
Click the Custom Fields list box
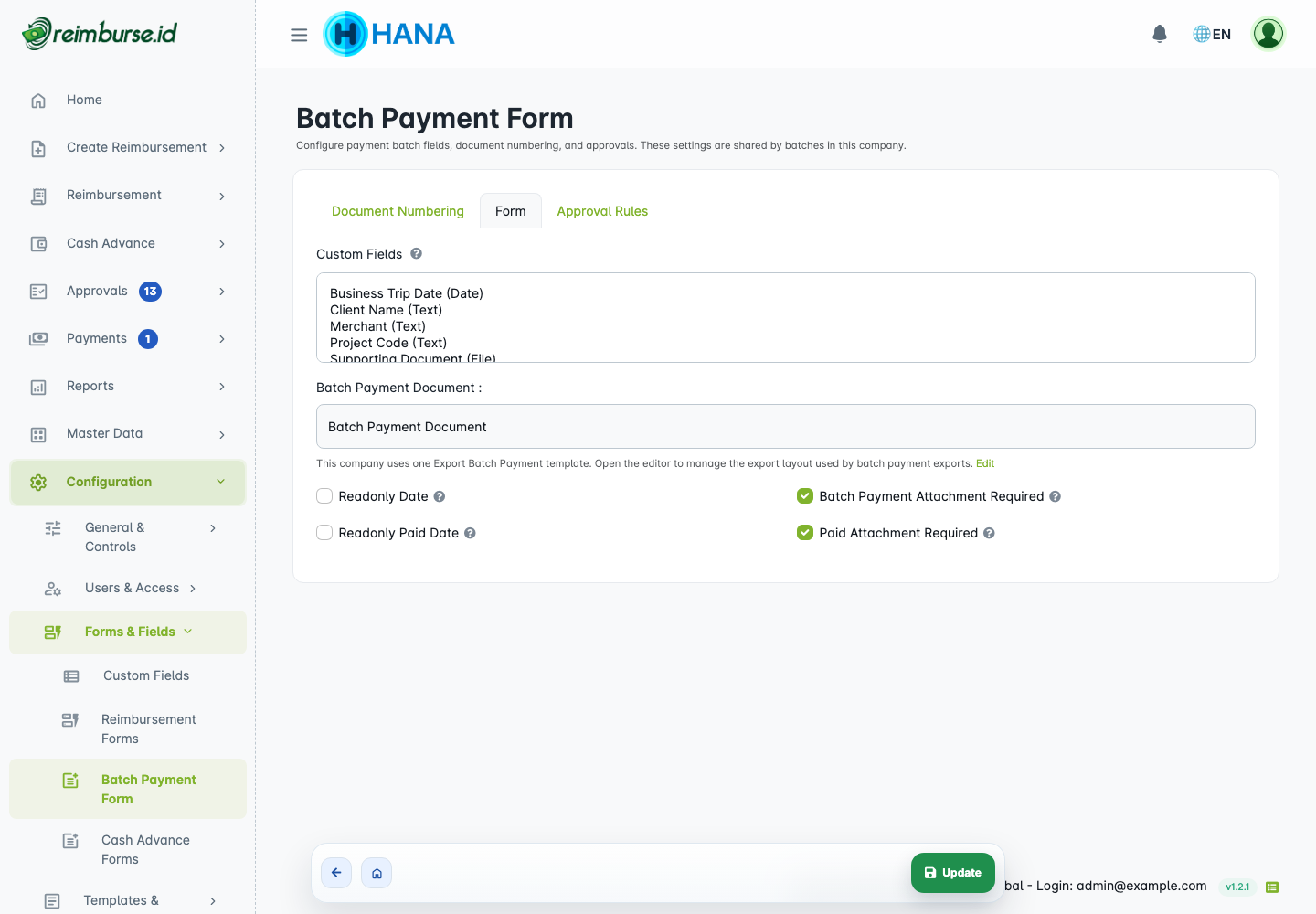(x=786, y=318)
